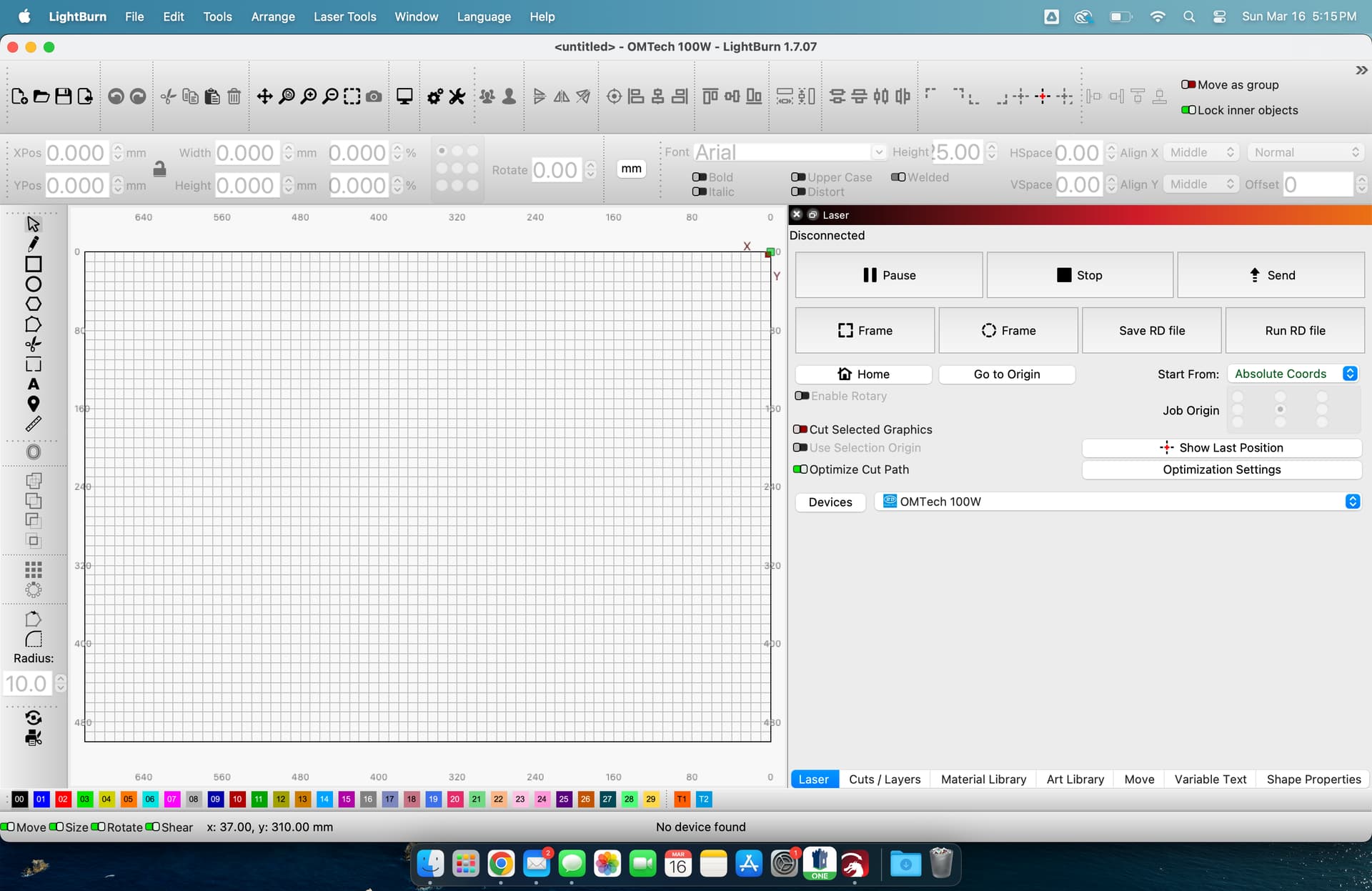This screenshot has width=1372, height=891.
Task: Select orange T1 tool layer swatch
Action: (x=682, y=799)
